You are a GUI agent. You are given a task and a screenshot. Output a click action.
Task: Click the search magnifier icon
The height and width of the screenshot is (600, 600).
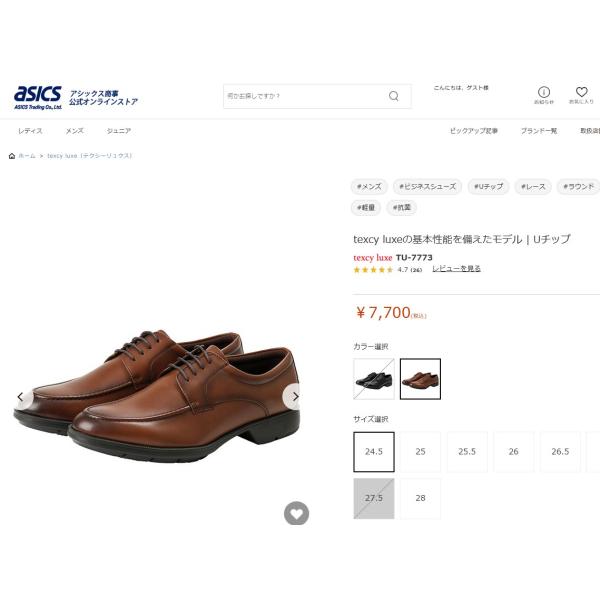click(394, 96)
